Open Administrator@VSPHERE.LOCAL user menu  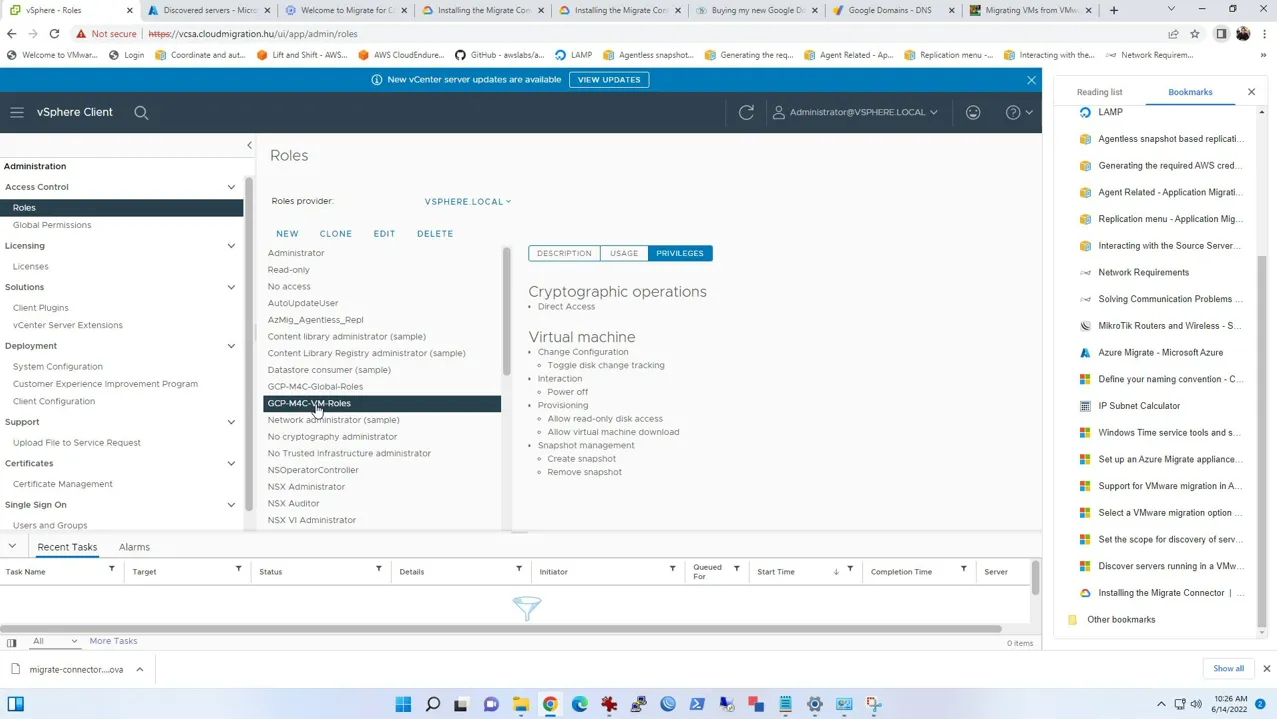click(x=855, y=112)
